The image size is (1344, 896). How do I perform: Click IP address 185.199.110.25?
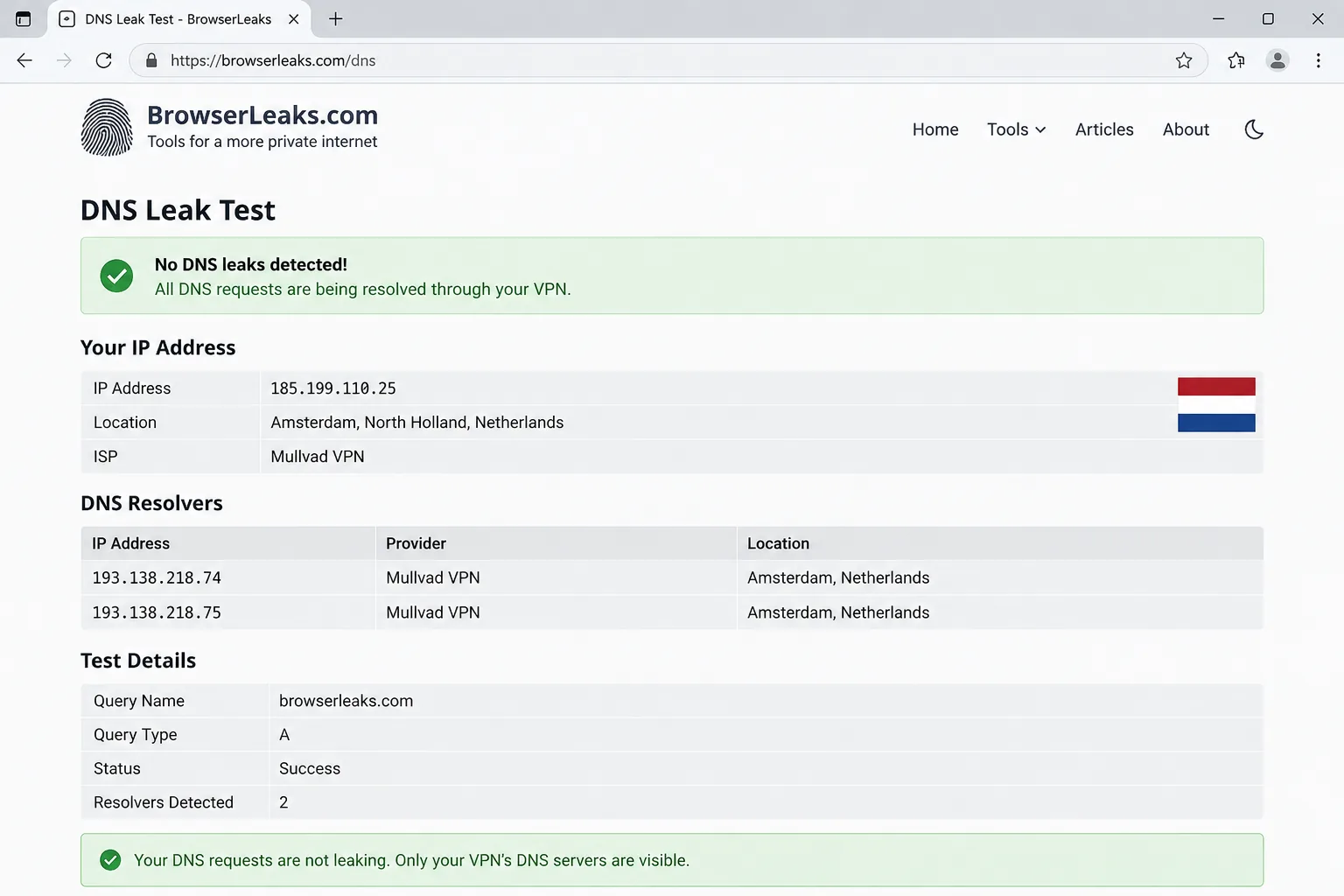[333, 388]
